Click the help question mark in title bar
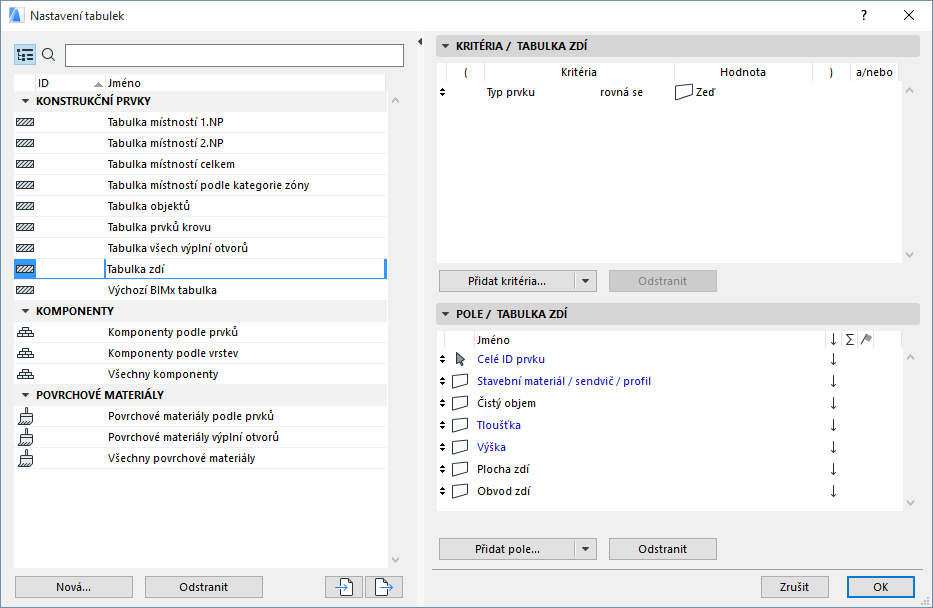 (x=864, y=15)
